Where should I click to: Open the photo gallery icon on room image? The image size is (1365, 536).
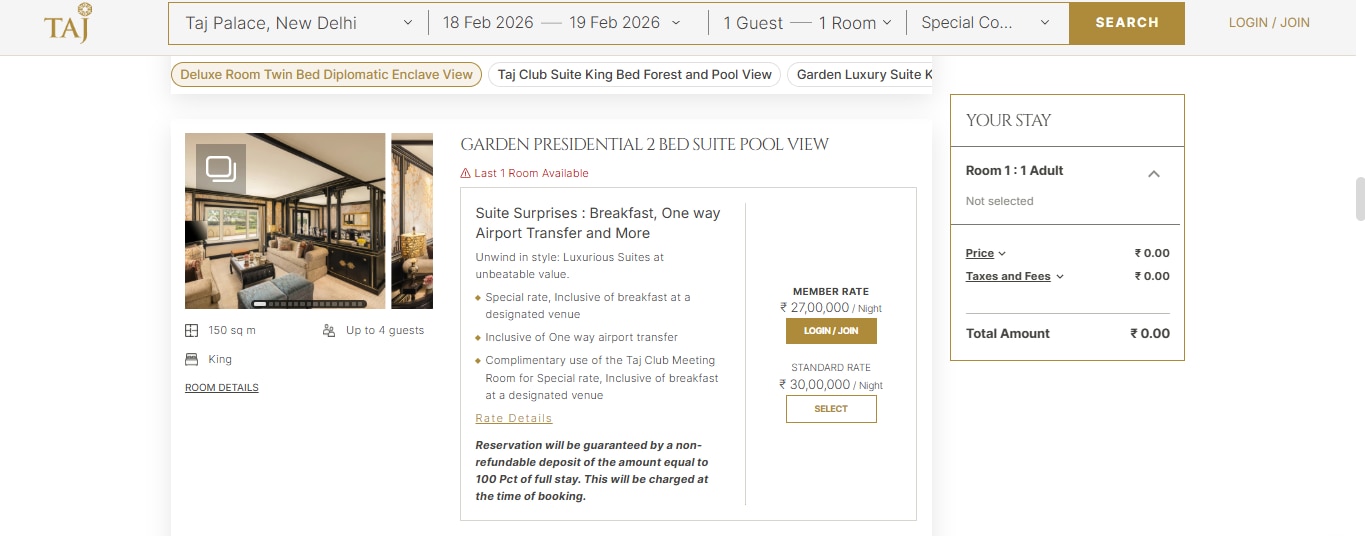pos(220,168)
